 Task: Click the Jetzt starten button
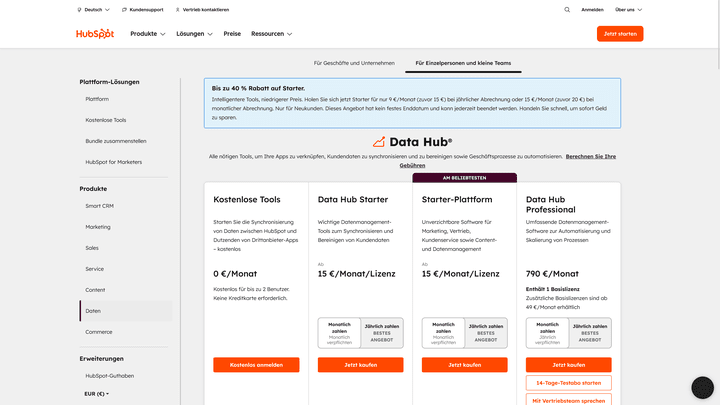coord(620,34)
